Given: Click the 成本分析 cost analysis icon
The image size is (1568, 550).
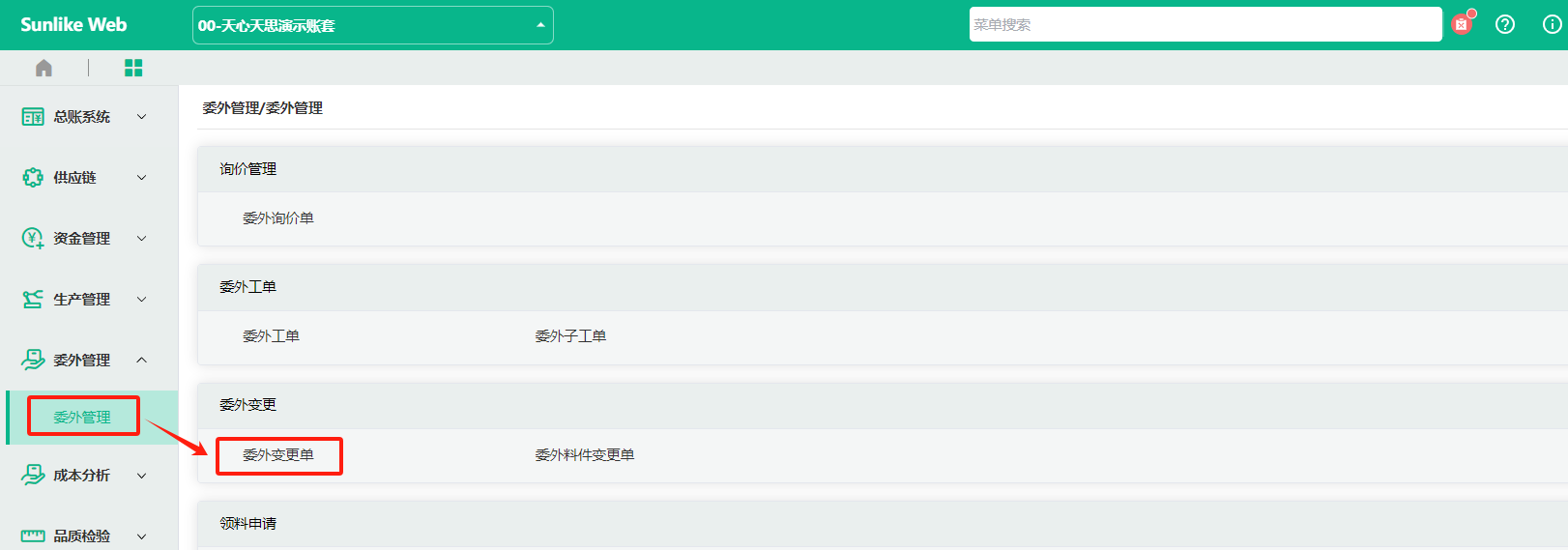Looking at the screenshot, I should tap(33, 475).
